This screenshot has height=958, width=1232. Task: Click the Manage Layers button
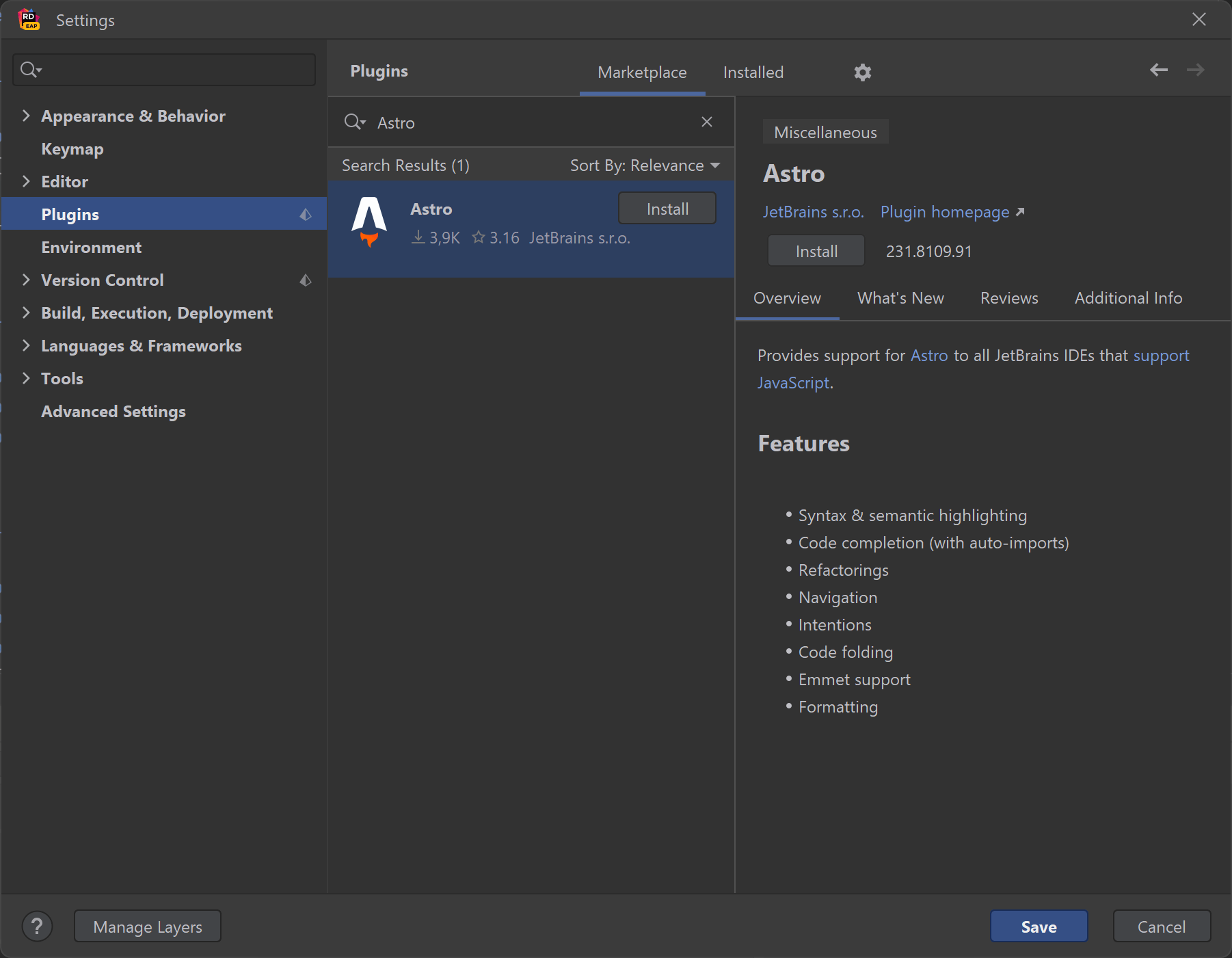(x=147, y=927)
